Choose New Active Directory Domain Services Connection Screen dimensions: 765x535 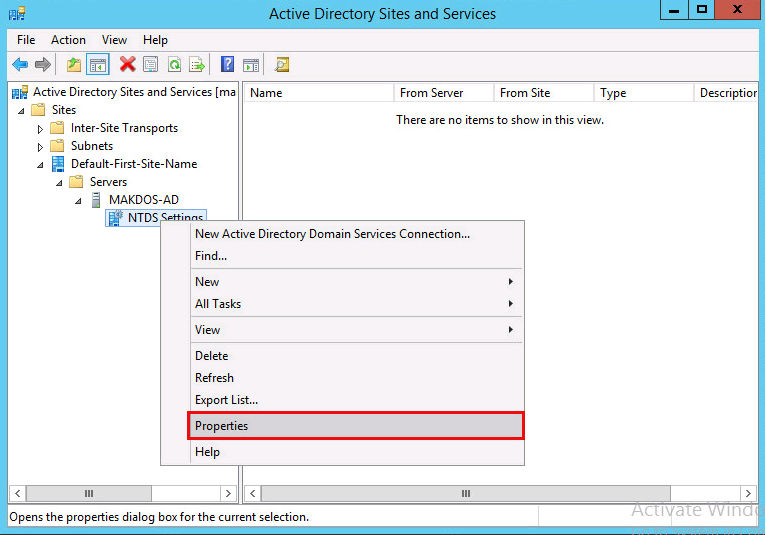click(x=356, y=234)
